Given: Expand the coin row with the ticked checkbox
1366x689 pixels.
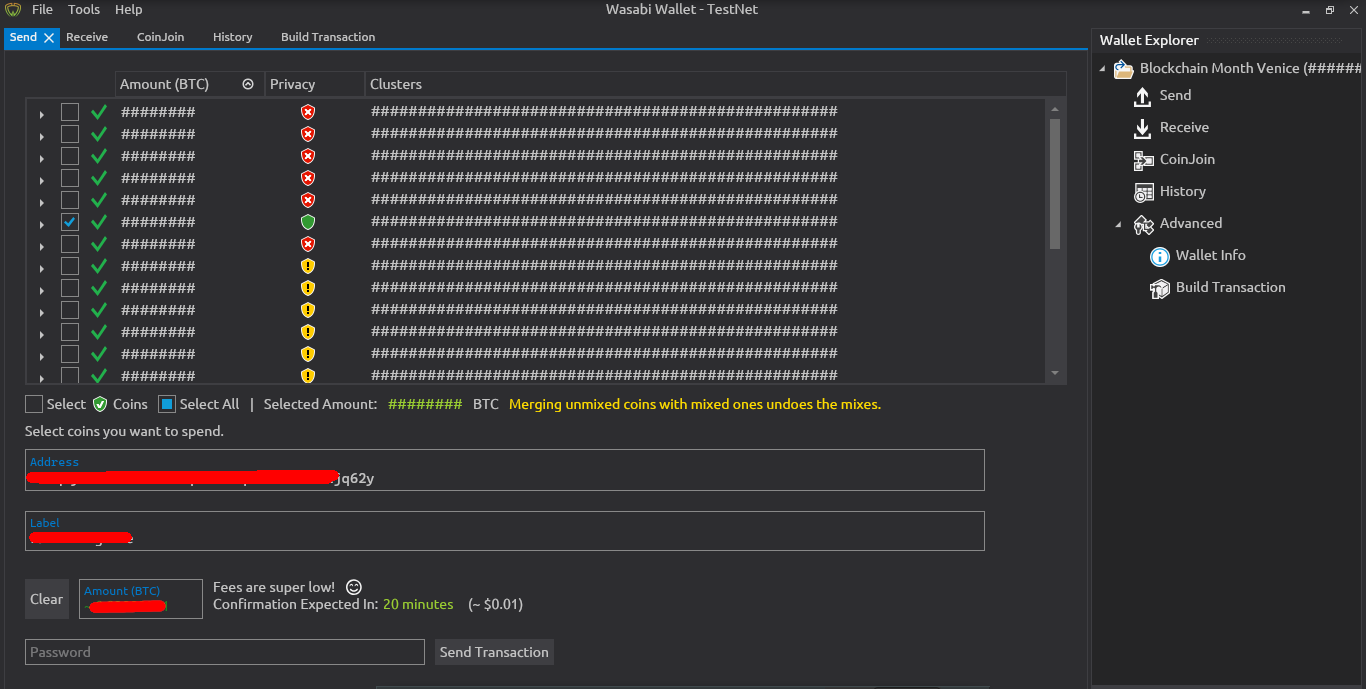Looking at the screenshot, I should [x=41, y=224].
